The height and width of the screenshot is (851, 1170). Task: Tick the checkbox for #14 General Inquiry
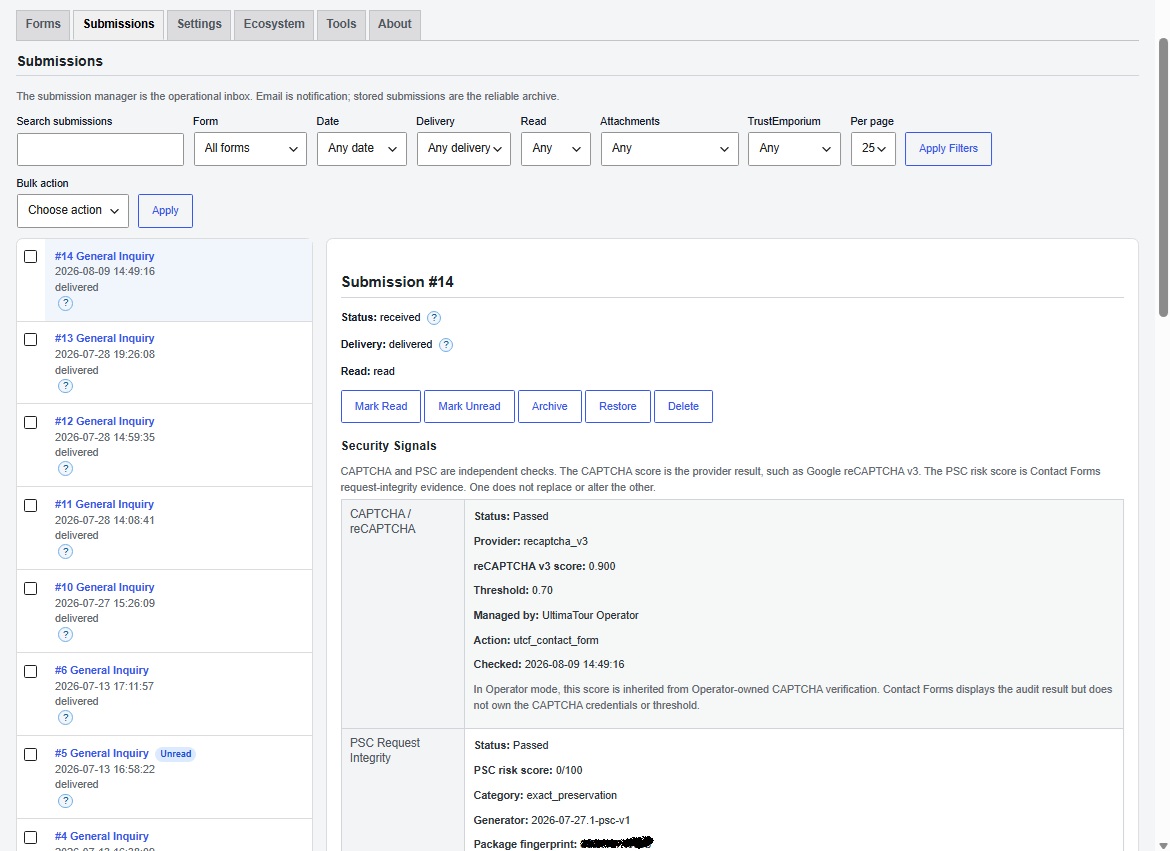pyautogui.click(x=31, y=257)
